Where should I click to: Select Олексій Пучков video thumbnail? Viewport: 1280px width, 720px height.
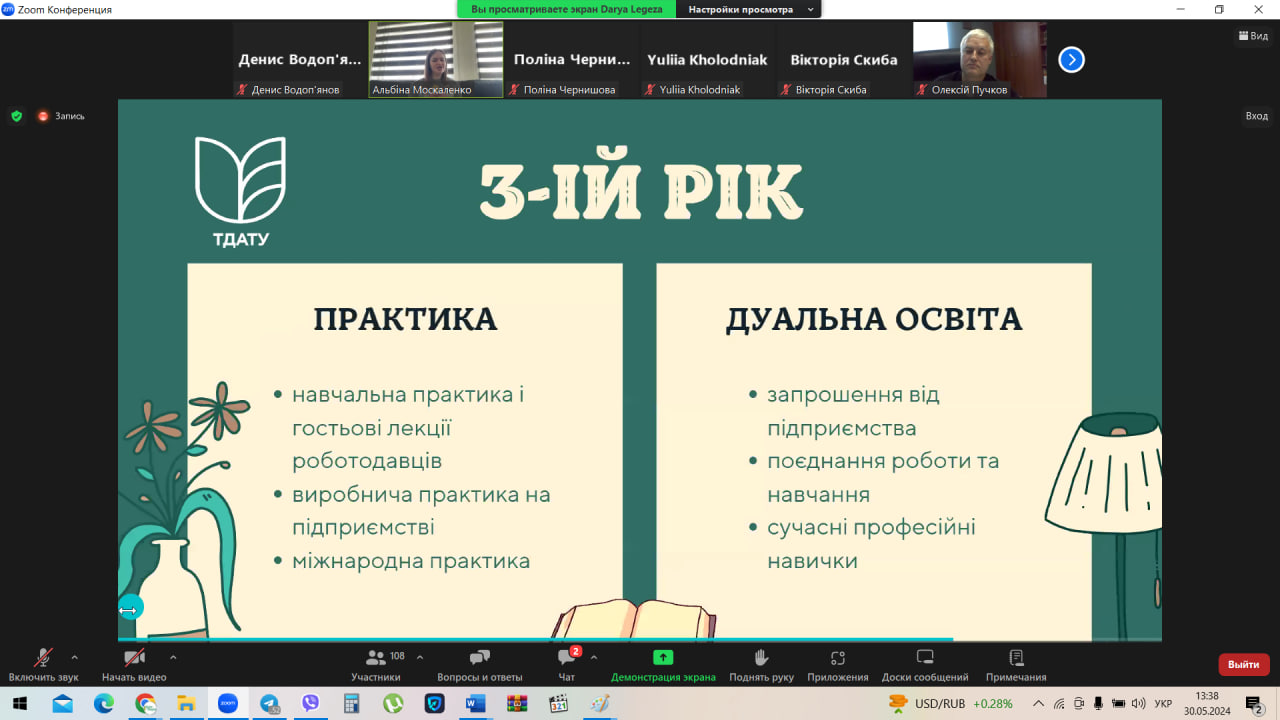tap(980, 59)
